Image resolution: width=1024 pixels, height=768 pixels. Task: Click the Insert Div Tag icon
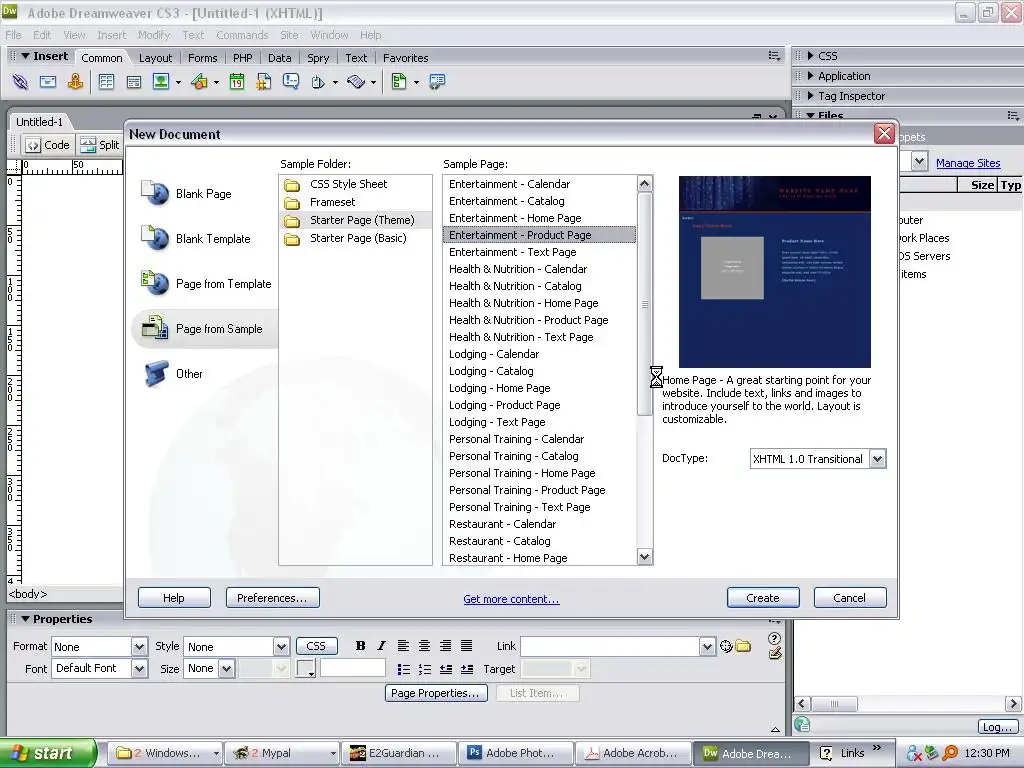point(134,82)
